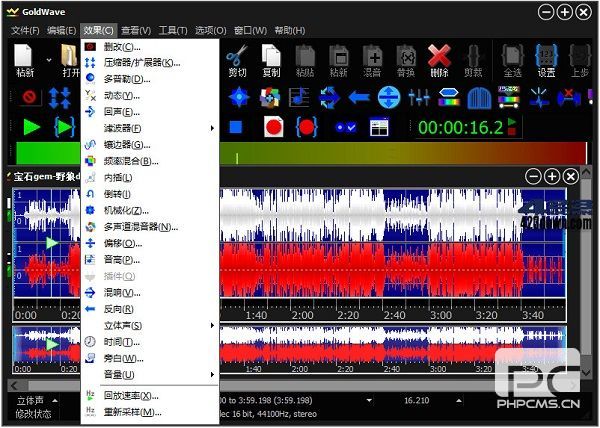Maximize the sound document window

pyautogui.click(x=552, y=176)
